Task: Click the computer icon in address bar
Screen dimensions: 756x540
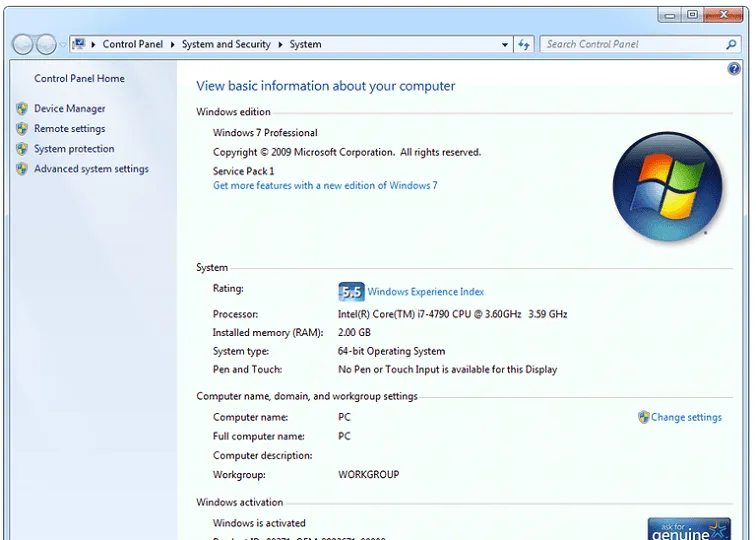Action: [79, 44]
